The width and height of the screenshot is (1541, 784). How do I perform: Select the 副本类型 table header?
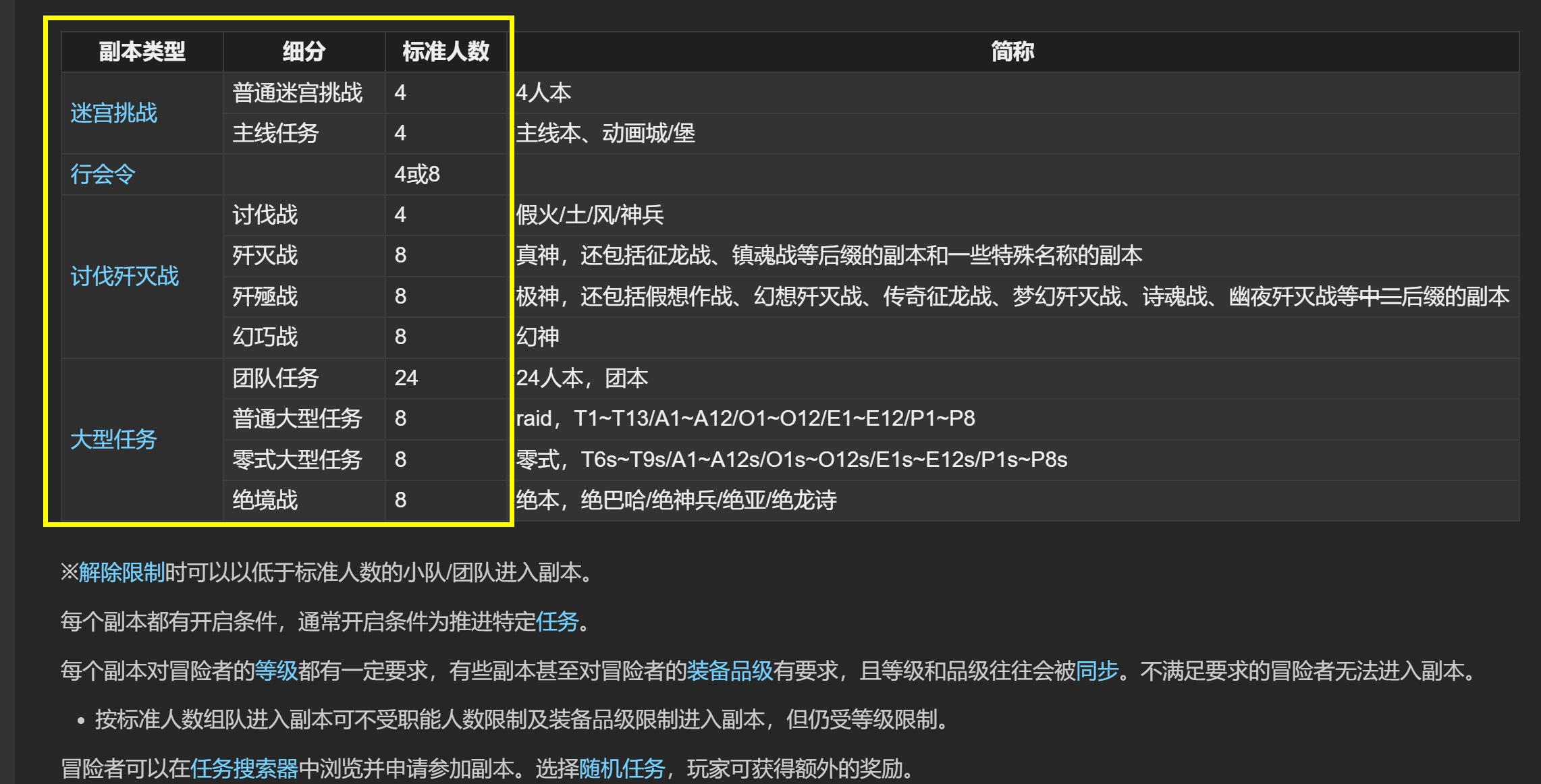click(142, 51)
